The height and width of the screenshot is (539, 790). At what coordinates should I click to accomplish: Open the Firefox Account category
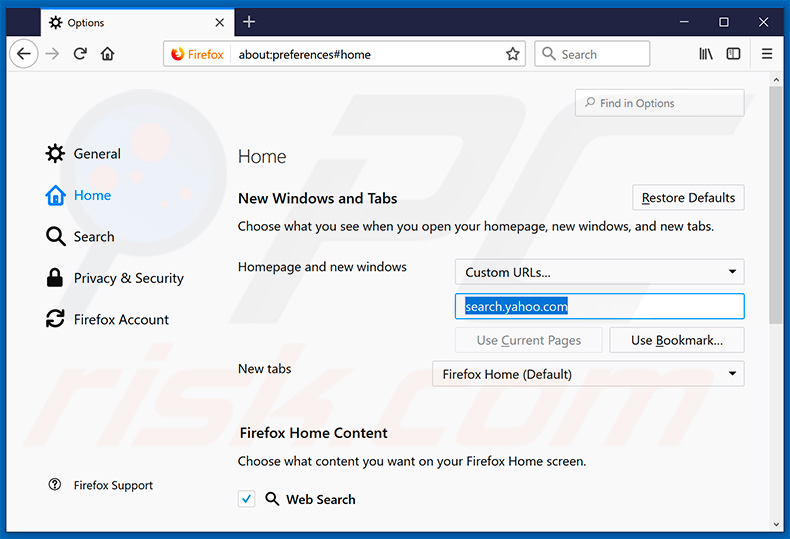click(x=107, y=319)
